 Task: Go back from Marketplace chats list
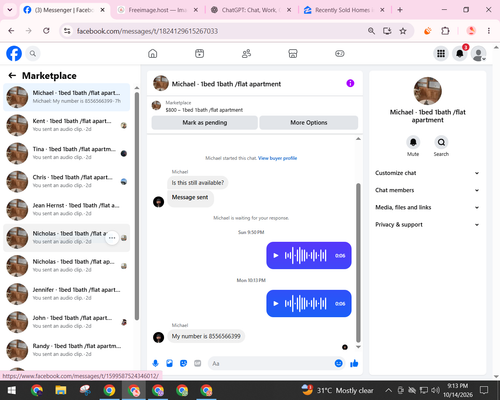pos(12,76)
